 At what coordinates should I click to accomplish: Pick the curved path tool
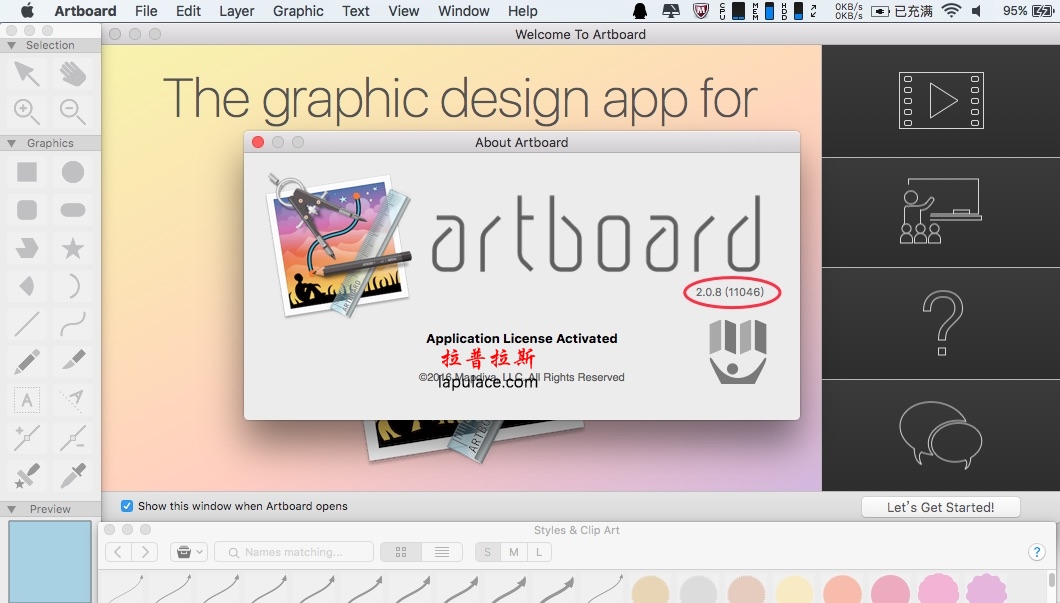point(72,324)
